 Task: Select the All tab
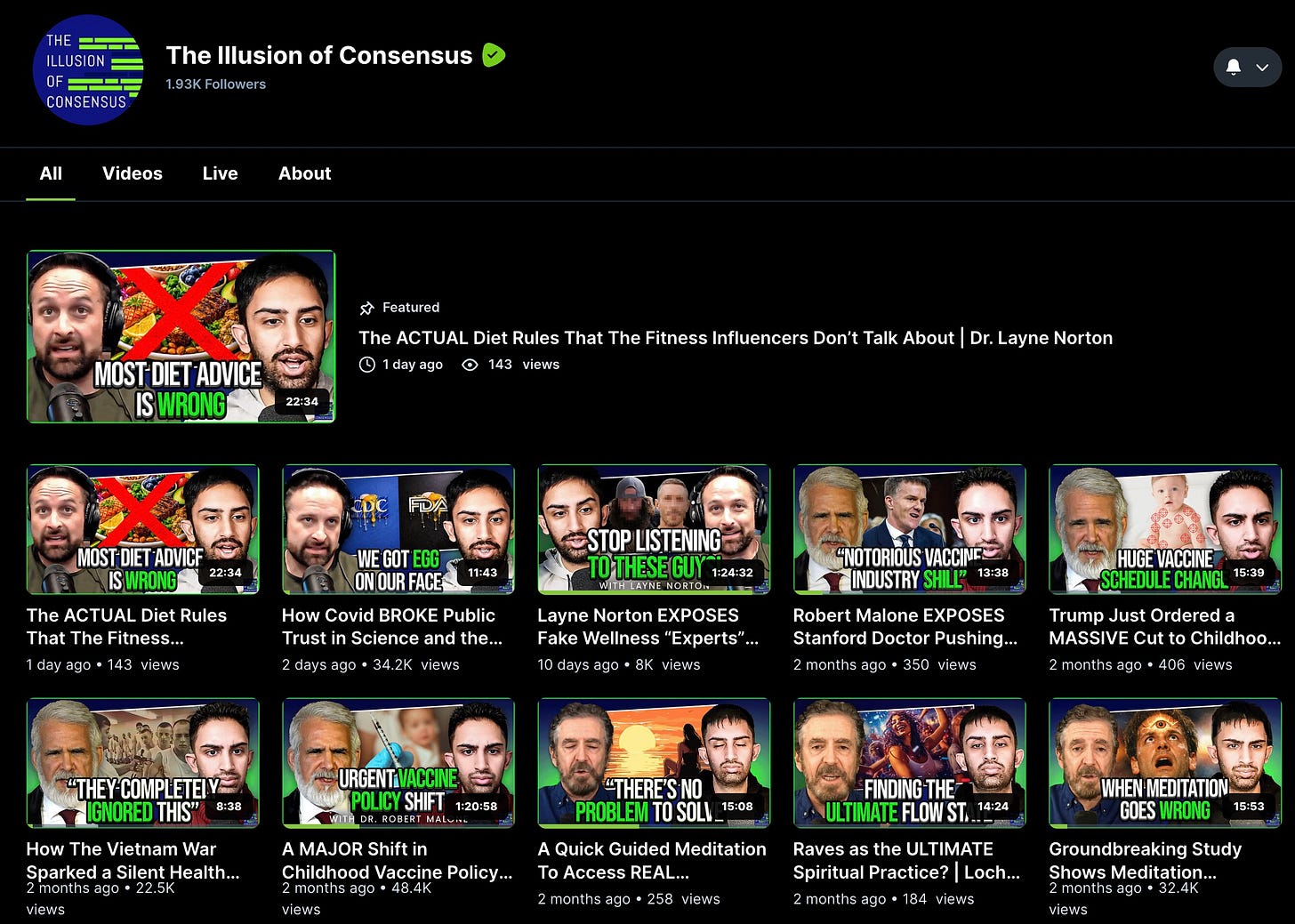point(51,173)
